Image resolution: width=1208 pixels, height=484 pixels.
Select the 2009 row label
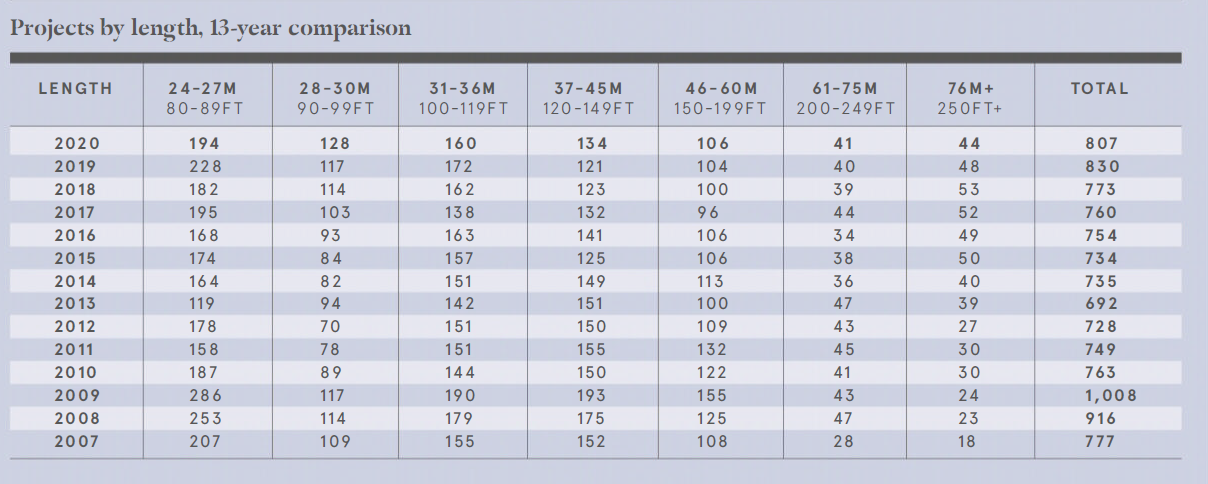(x=75, y=395)
